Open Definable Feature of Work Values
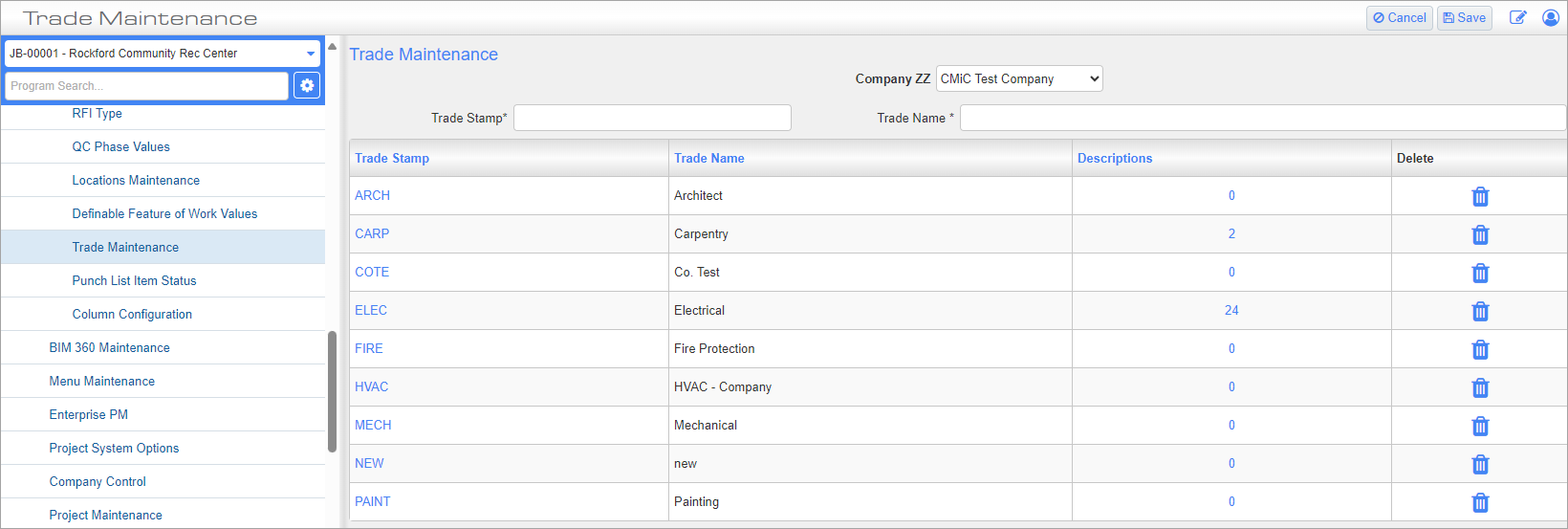1568x529 pixels. [163, 213]
